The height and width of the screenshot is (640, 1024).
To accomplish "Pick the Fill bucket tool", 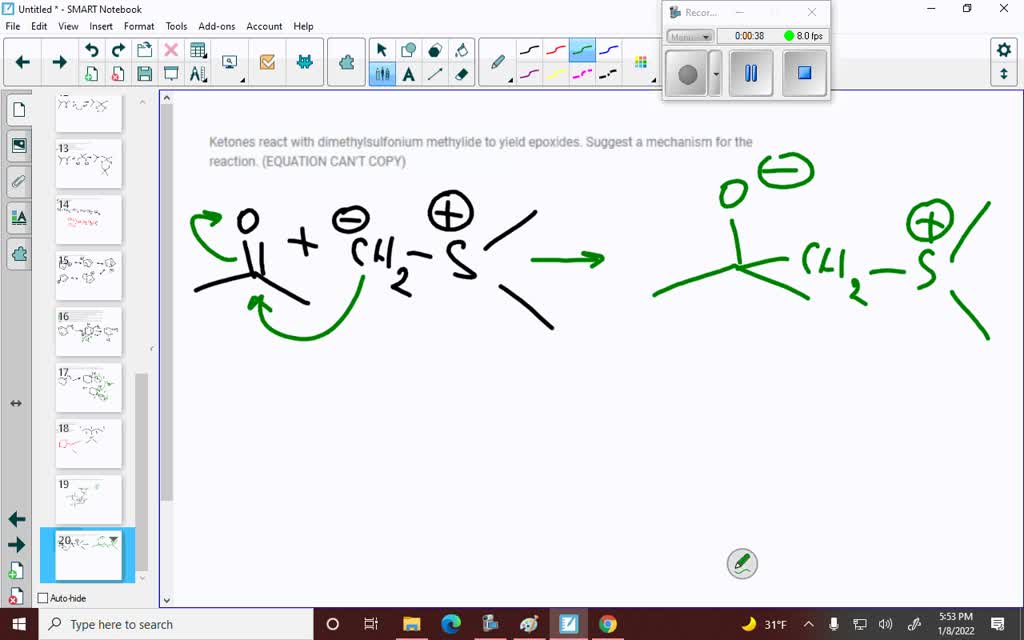I will [x=461, y=50].
